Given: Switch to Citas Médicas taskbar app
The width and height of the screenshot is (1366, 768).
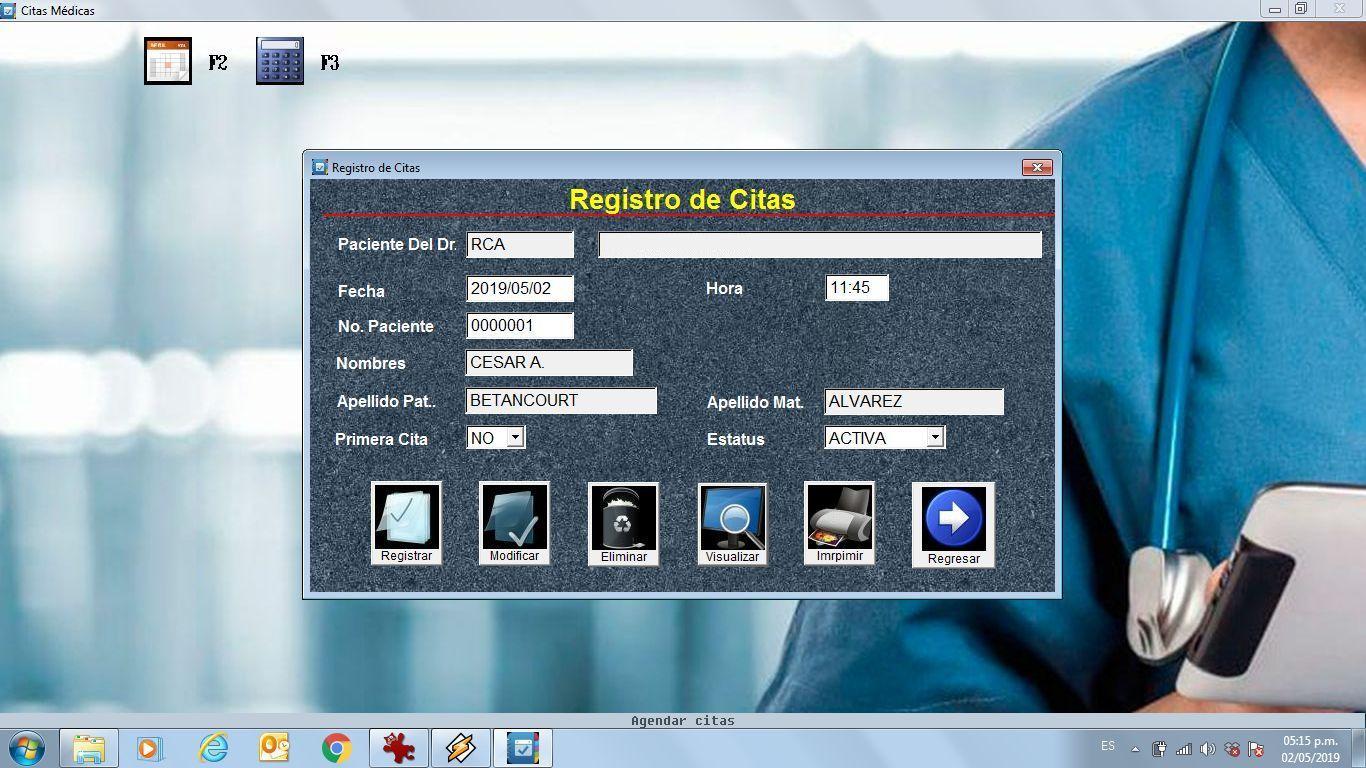Looking at the screenshot, I should click(523, 748).
